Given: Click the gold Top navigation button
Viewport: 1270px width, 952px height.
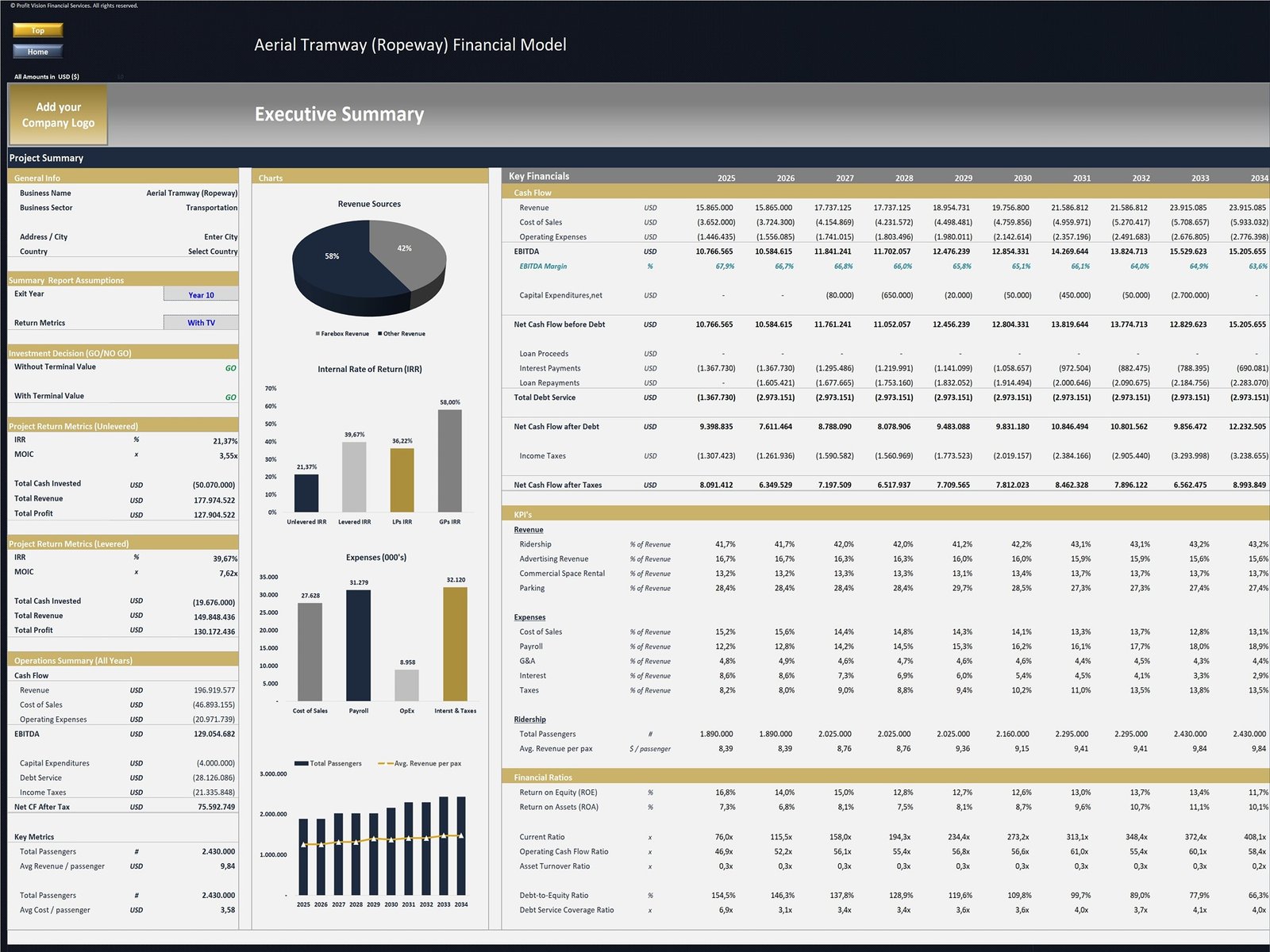Looking at the screenshot, I should (36, 30).
